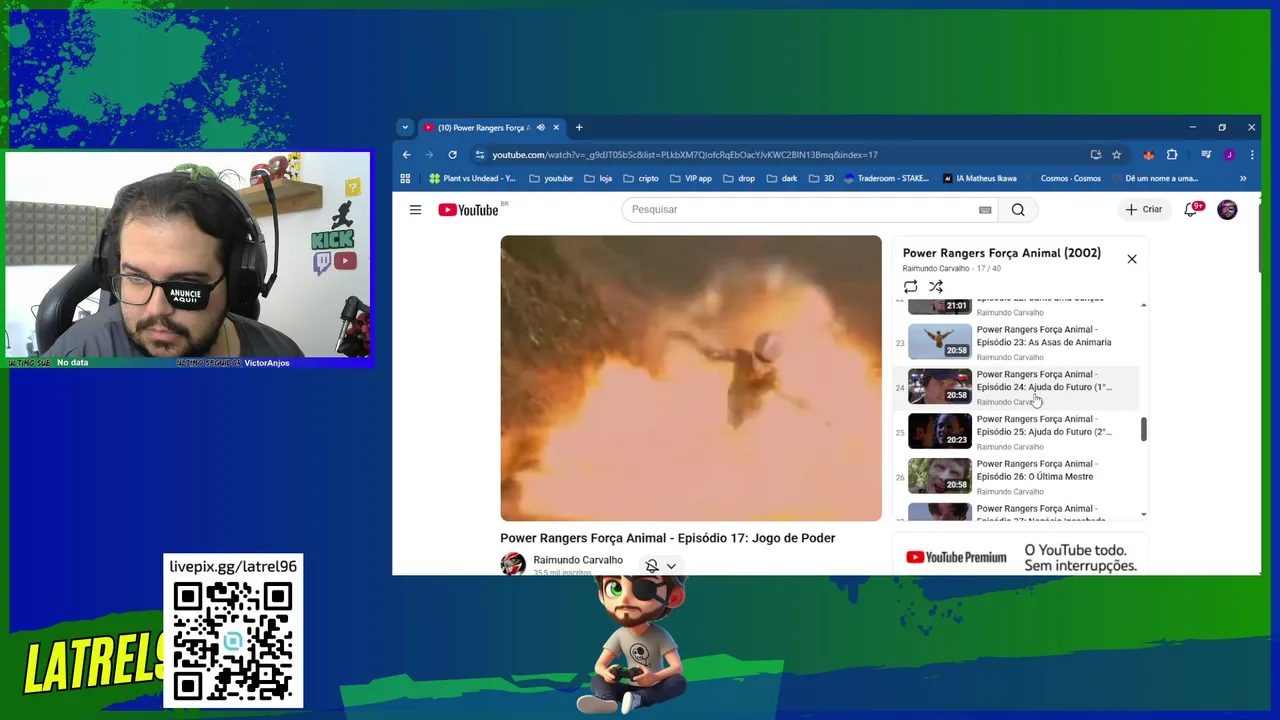The height and width of the screenshot is (720, 1280).
Task: Open the cripto bookmarks folder
Action: (x=641, y=179)
